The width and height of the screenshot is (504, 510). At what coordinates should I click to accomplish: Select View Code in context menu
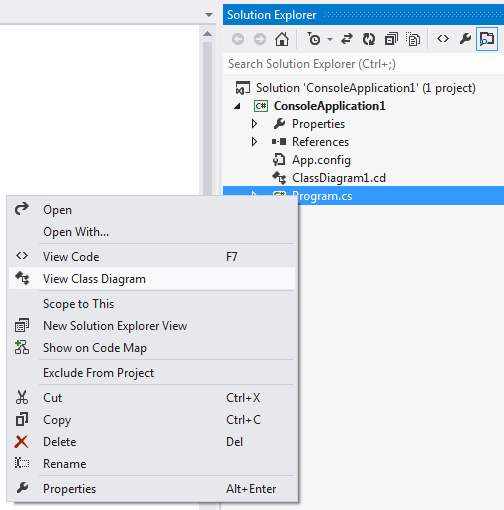[x=152, y=257]
